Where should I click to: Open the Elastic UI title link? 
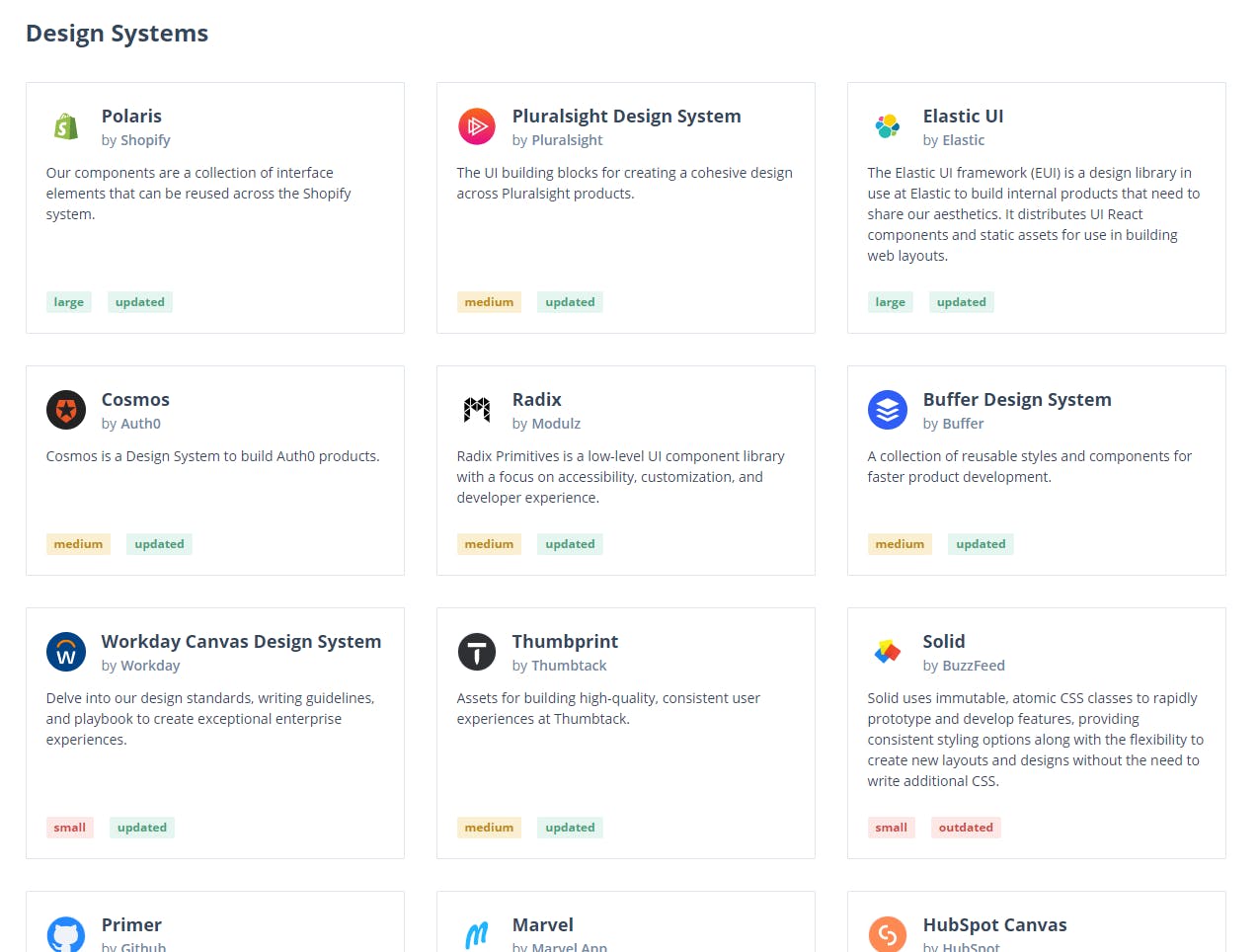pos(963,116)
